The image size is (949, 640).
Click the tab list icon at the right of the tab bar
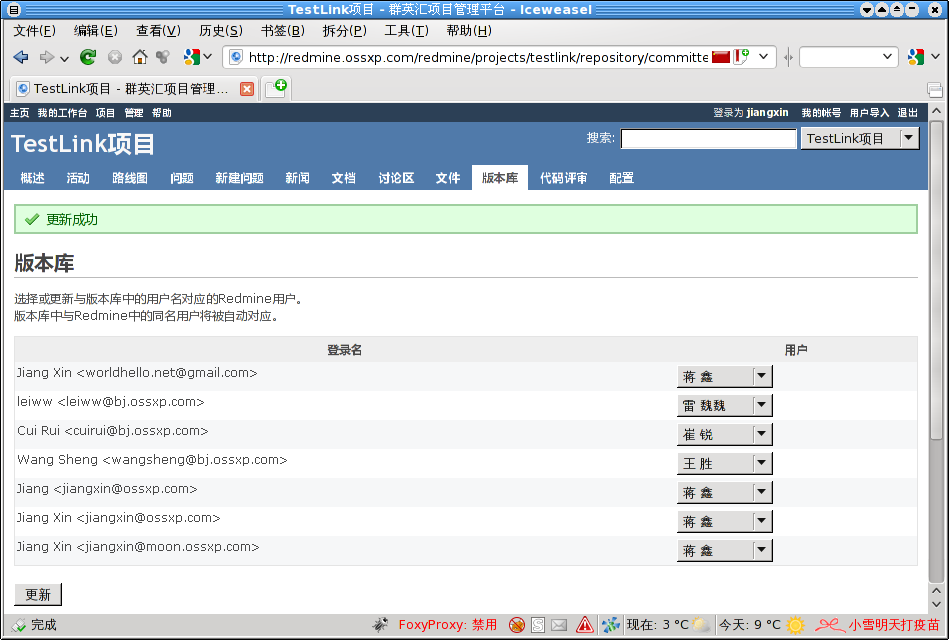[935, 90]
